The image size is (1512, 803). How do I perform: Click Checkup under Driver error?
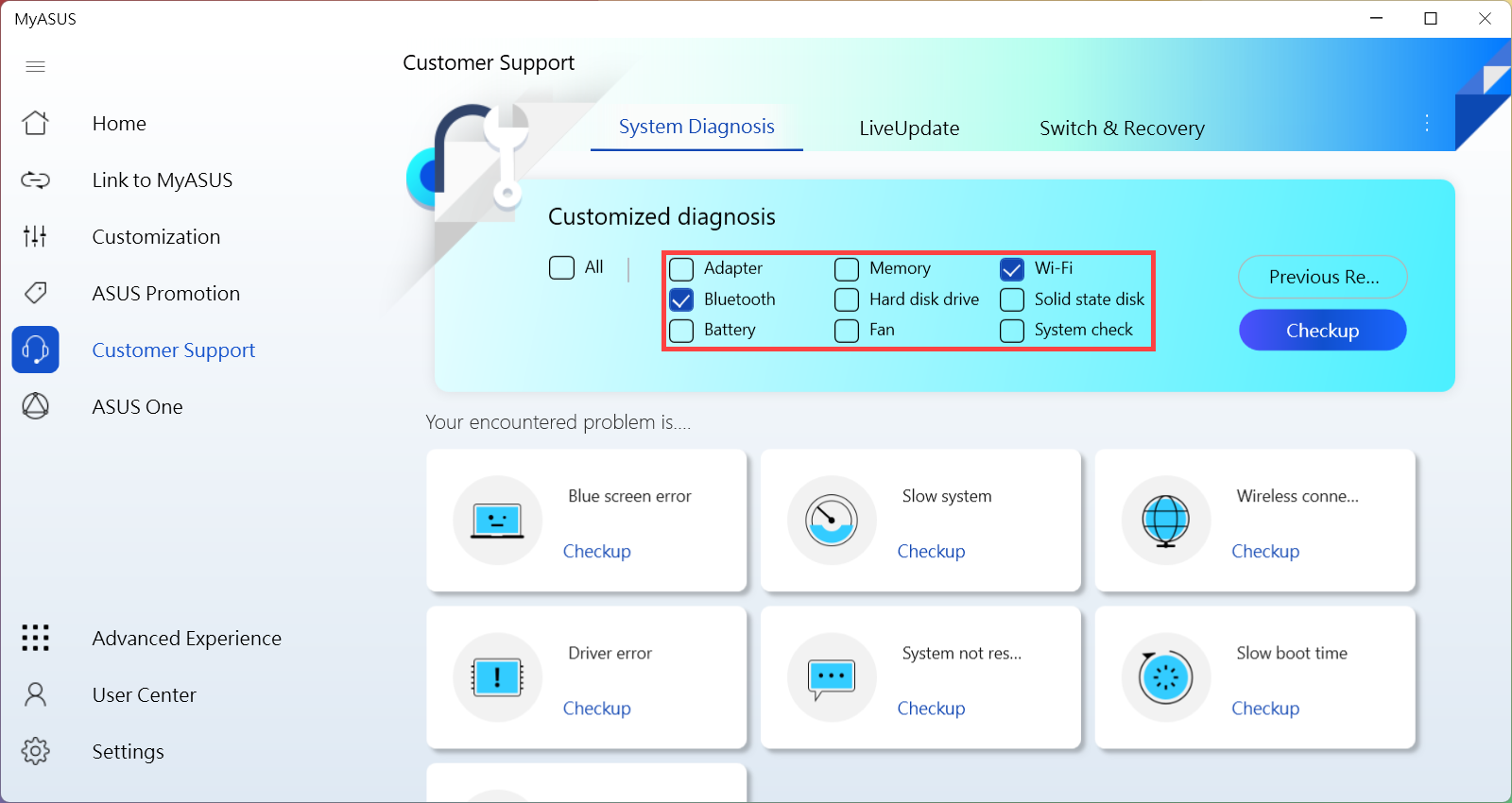pyautogui.click(x=597, y=708)
